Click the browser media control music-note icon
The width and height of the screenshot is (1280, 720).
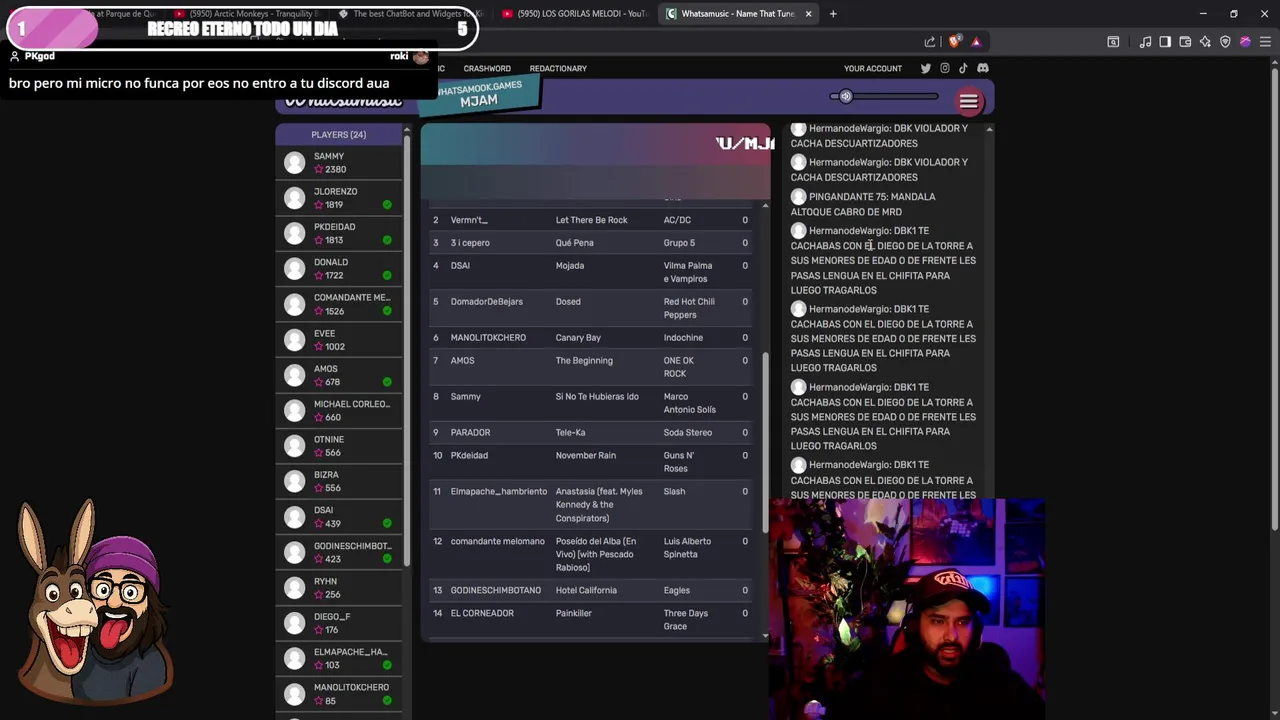pos(1145,42)
